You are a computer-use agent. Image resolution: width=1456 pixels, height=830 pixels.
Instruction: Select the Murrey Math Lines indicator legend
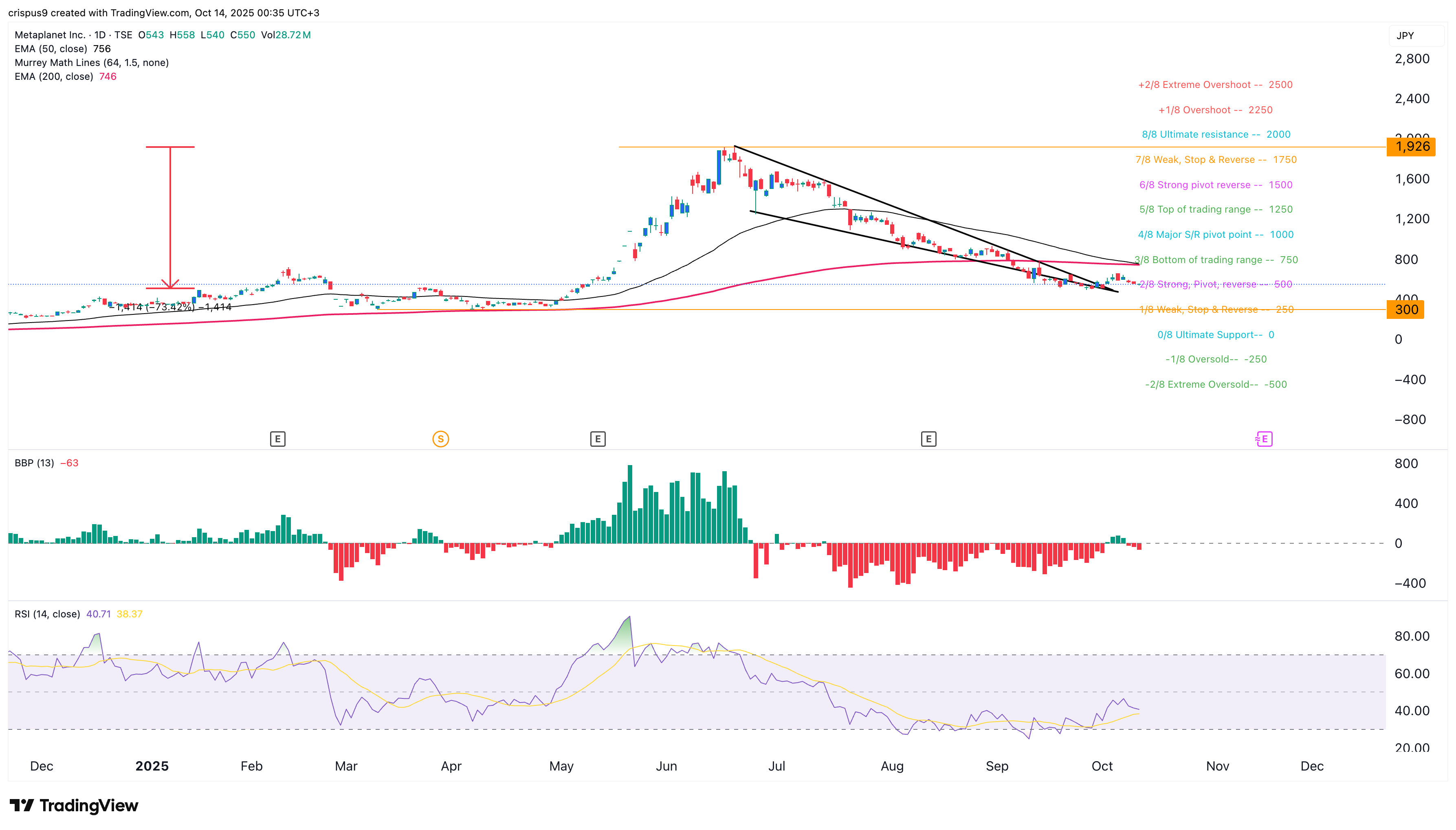click(x=91, y=63)
